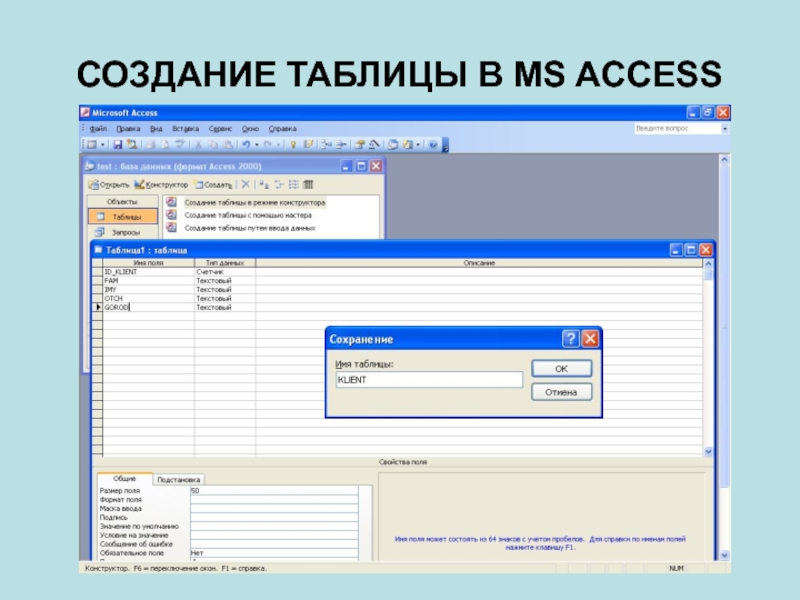800x600 pixels.
Task: Switch to the Общие tab
Action: coord(124,479)
